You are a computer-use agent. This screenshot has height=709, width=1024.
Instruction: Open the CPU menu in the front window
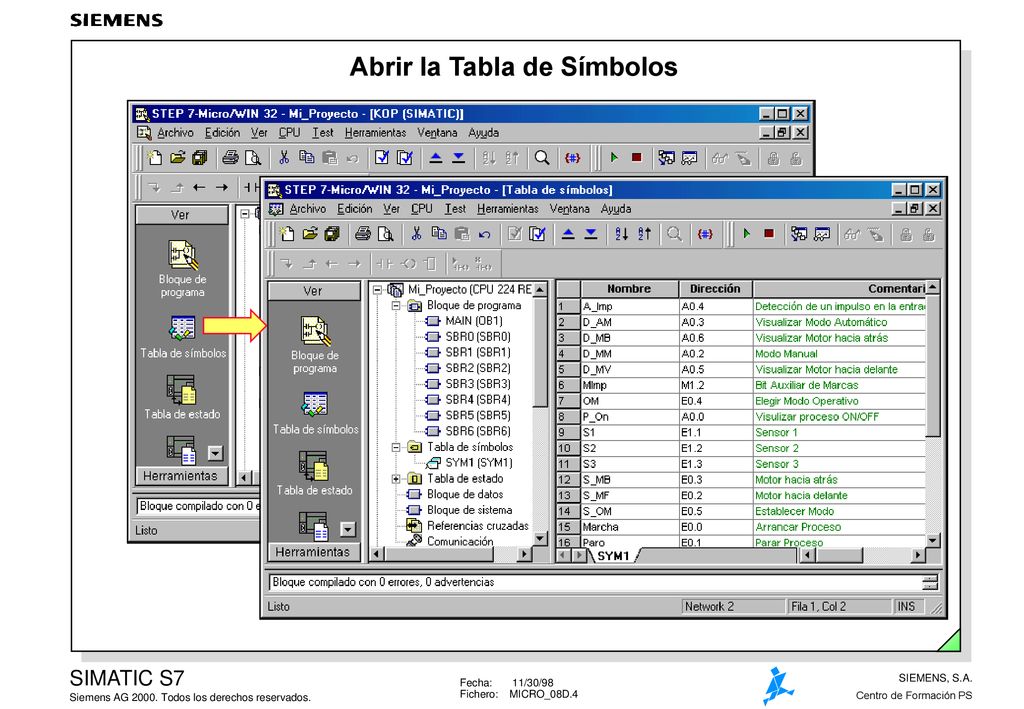422,209
